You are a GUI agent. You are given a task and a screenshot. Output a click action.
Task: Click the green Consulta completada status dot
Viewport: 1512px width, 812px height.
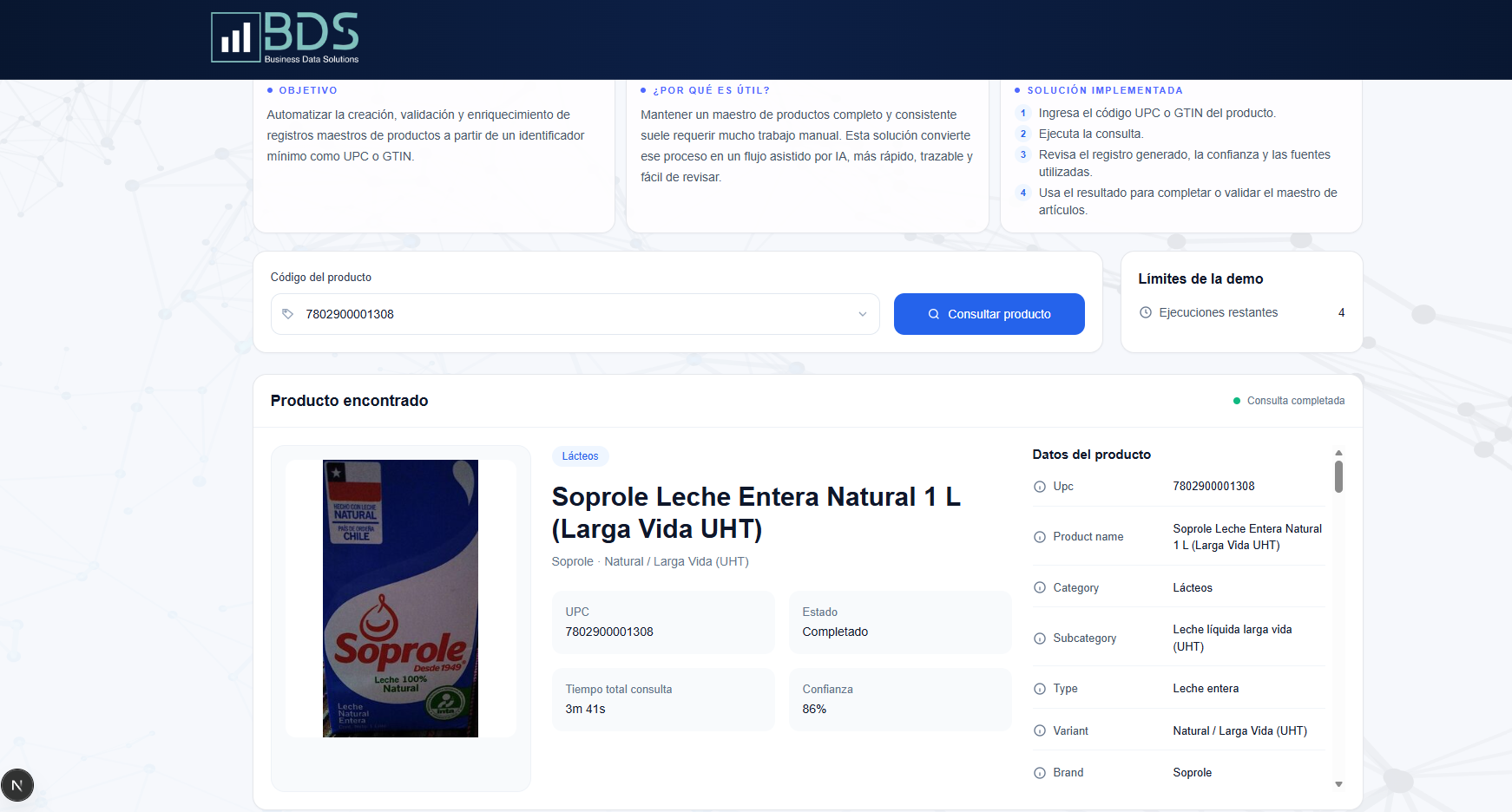1237,401
